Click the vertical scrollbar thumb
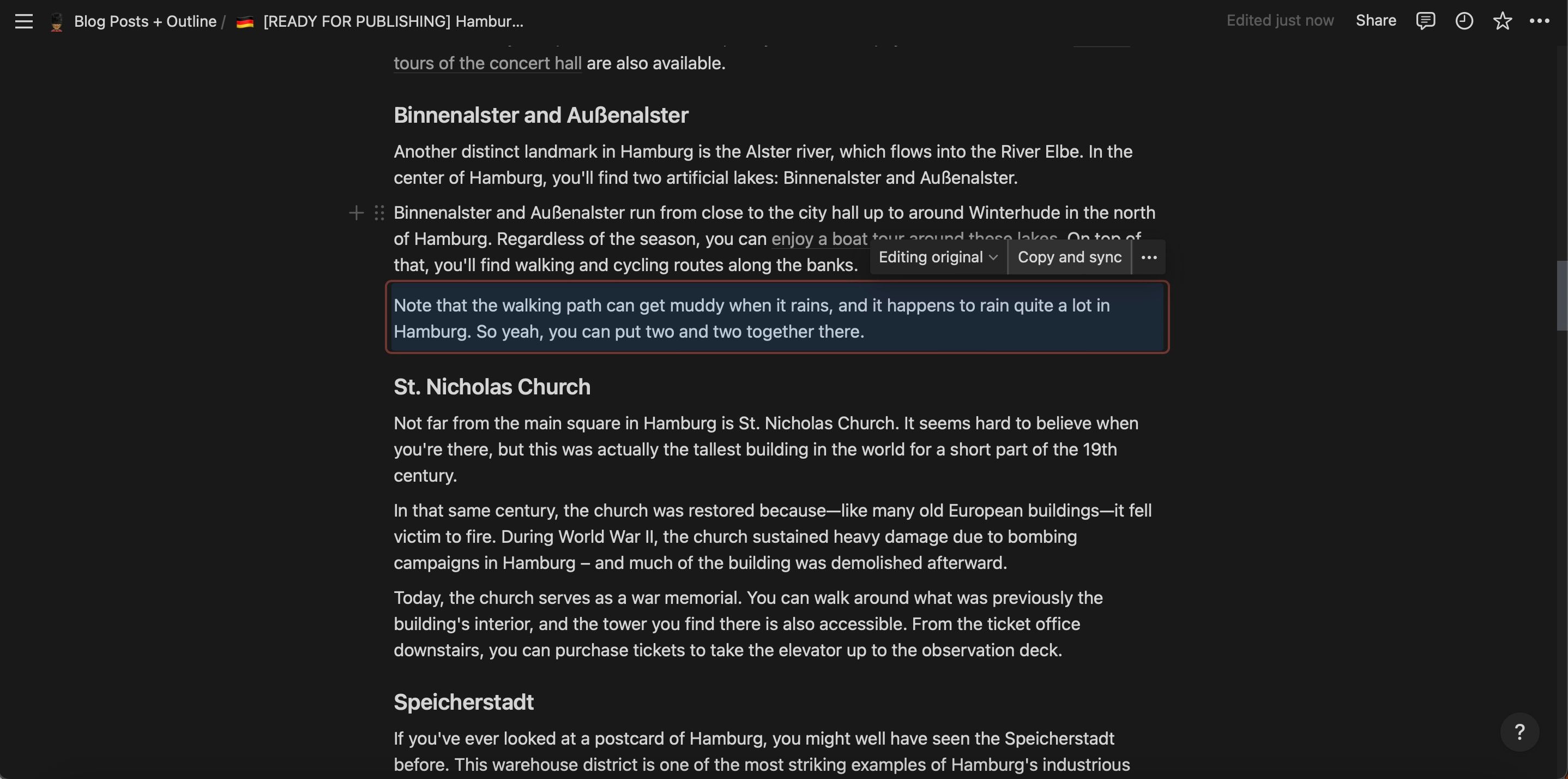1568x779 pixels. pos(1562,295)
